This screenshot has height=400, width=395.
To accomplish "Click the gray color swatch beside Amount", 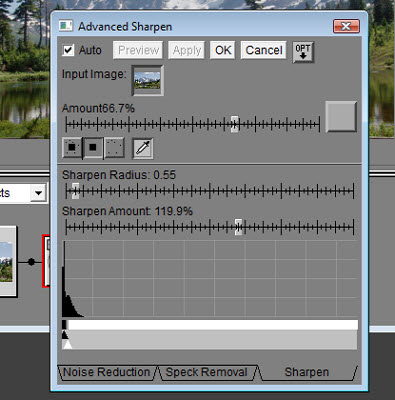I will pos(341,117).
